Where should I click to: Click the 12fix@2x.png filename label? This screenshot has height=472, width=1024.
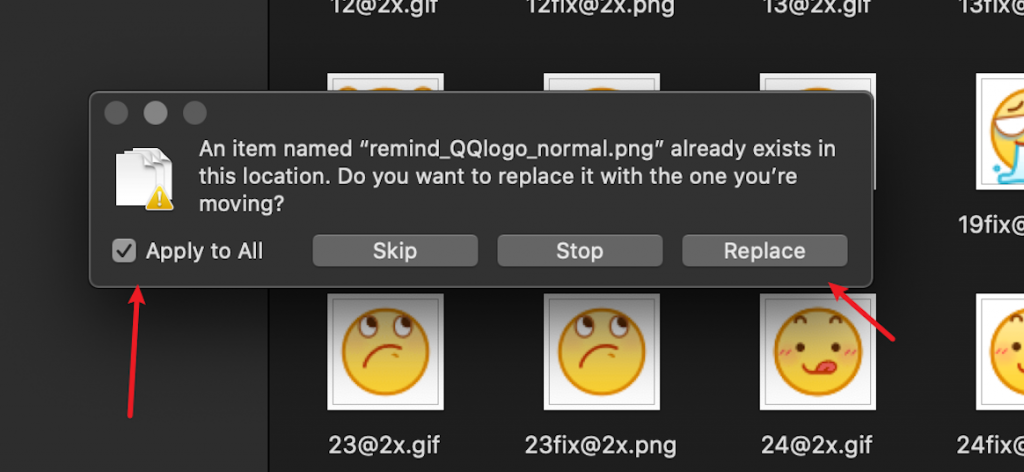(601, 7)
